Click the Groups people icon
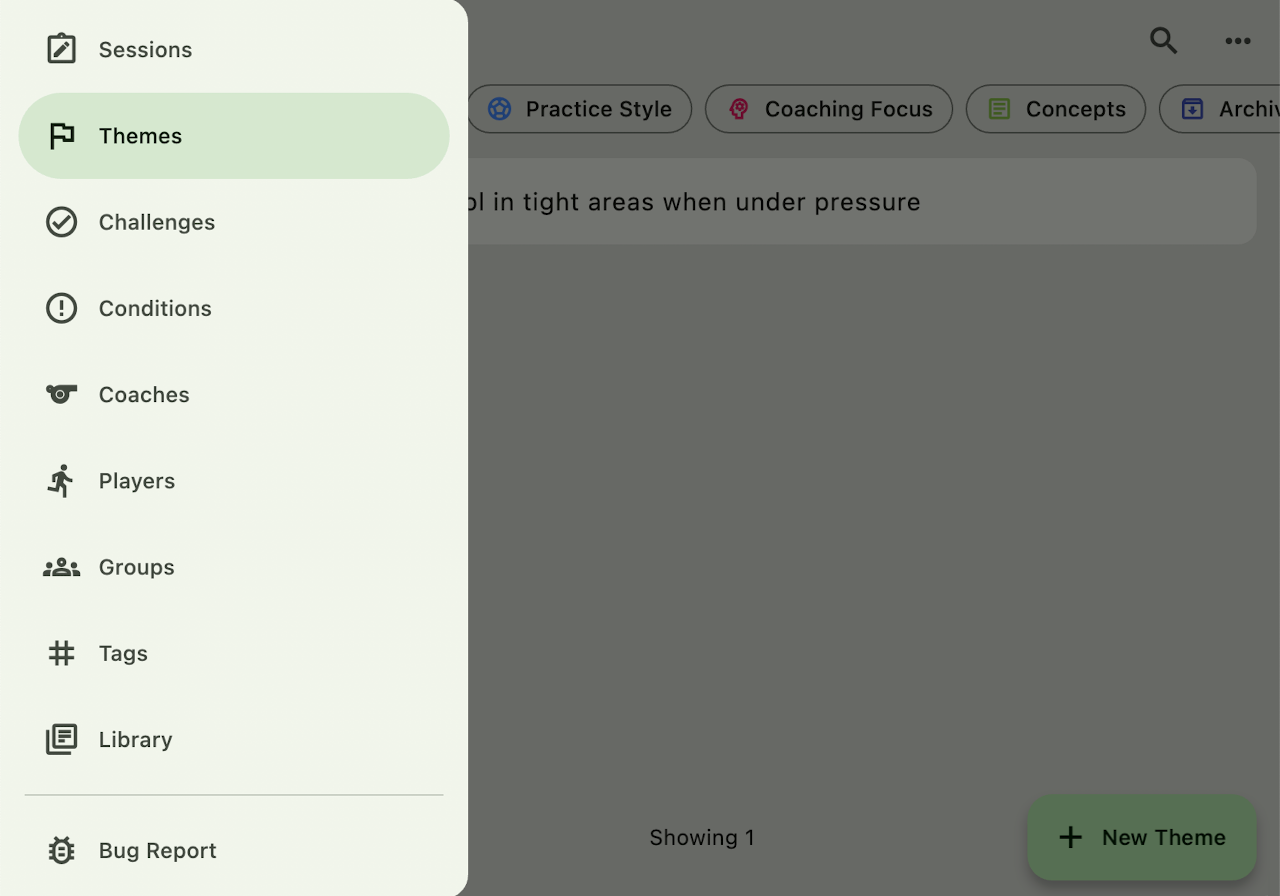 click(x=61, y=567)
